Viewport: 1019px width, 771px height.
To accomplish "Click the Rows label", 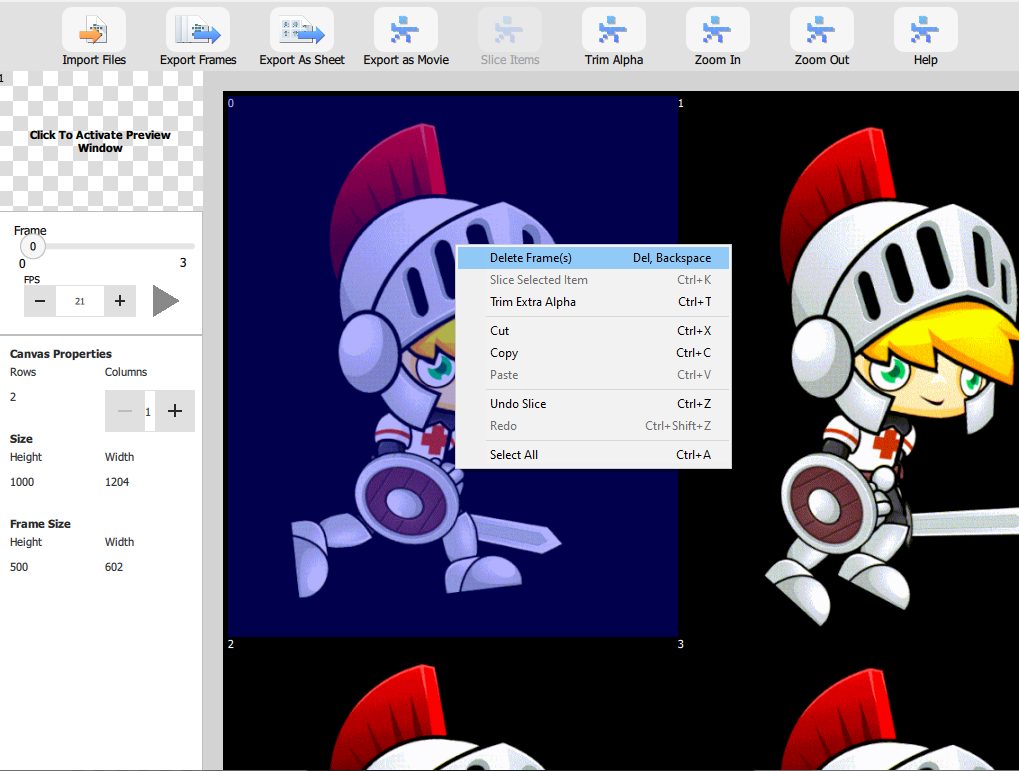I will click(x=23, y=372).
